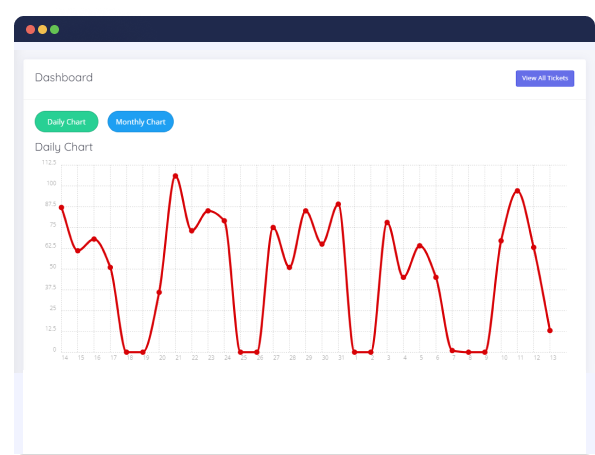The height and width of the screenshot is (455, 595).
Task: Click the data point at day 11 peak
Action: point(517,191)
